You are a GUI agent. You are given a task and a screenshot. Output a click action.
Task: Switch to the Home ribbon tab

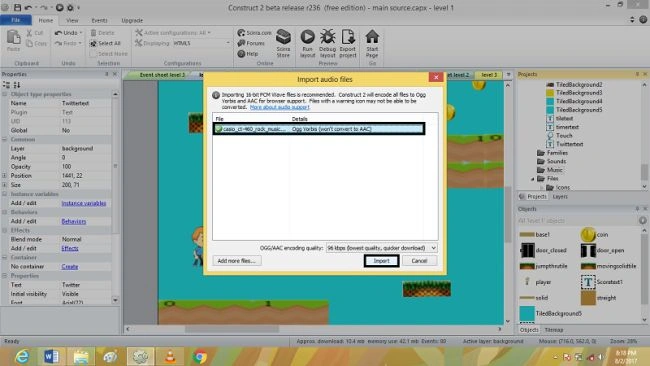click(x=46, y=20)
